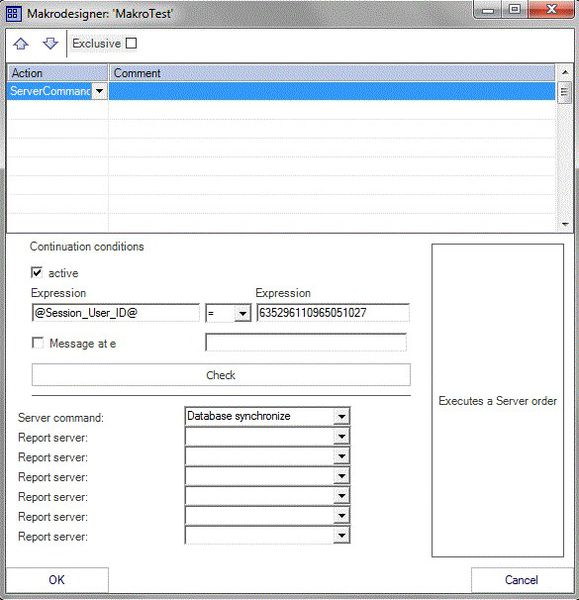The width and height of the screenshot is (579, 600).
Task: Enable the Message at e checkbox
Action: click(x=38, y=343)
